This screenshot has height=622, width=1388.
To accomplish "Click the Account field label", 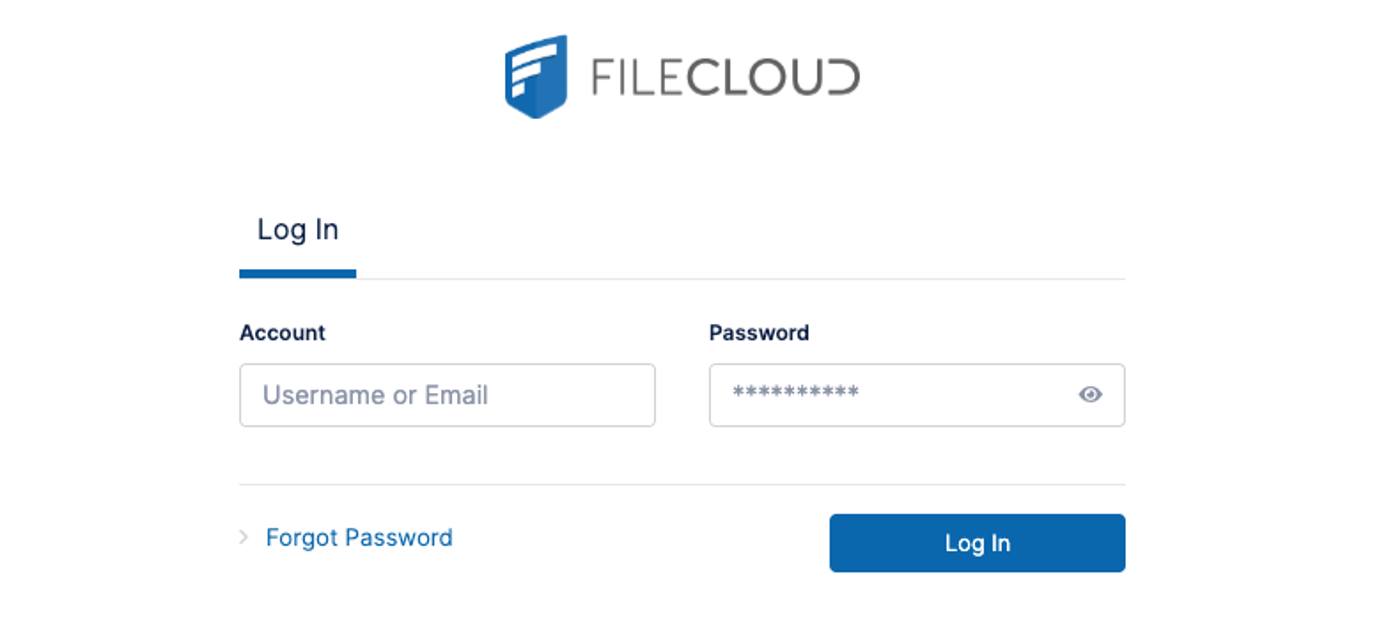I will (x=282, y=333).
